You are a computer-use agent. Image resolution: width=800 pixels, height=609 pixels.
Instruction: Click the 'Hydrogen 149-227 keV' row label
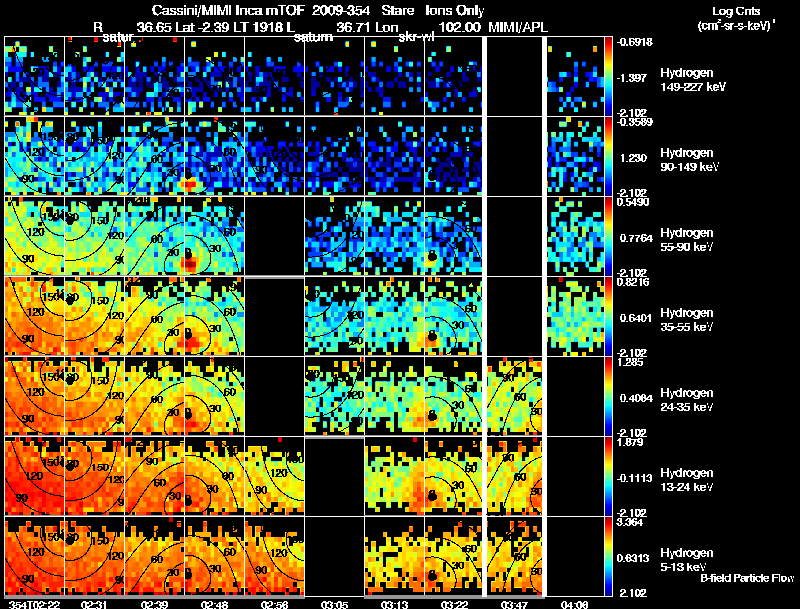(x=693, y=80)
